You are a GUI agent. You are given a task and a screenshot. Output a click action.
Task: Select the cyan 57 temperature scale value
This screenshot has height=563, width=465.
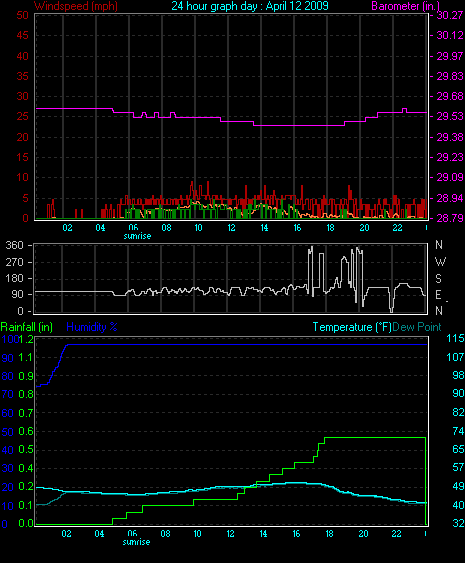coord(459,467)
